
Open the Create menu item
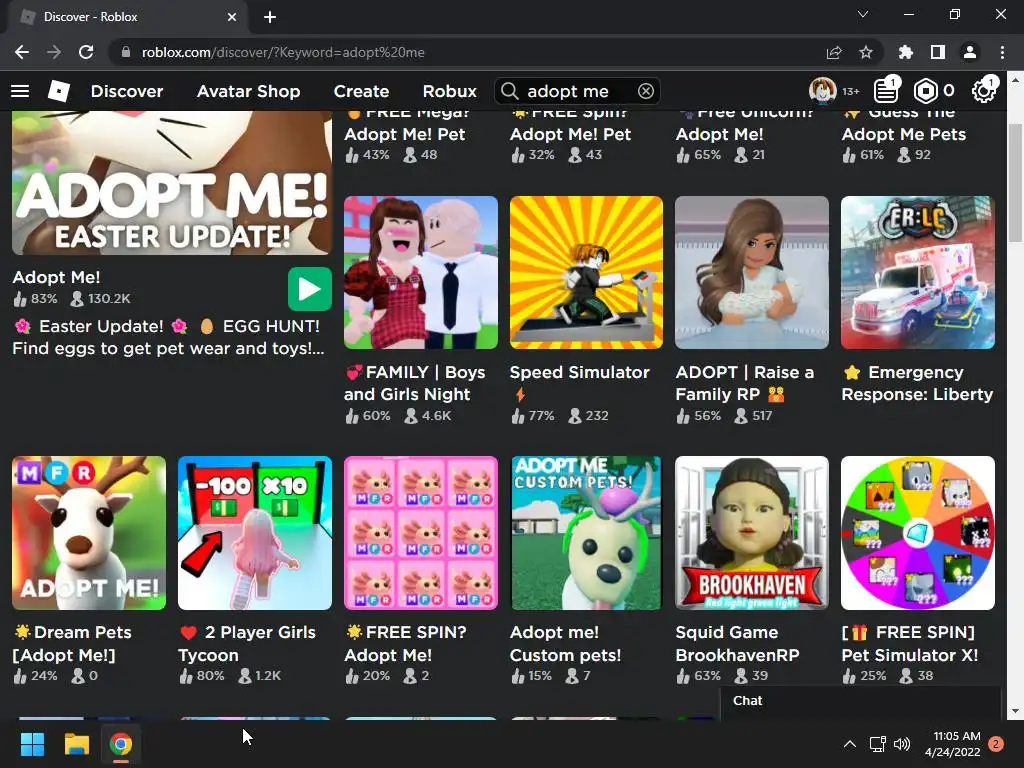[361, 91]
